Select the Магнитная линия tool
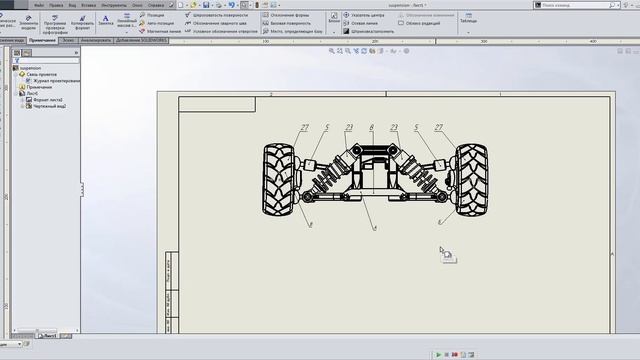 pyautogui.click(x=160, y=31)
